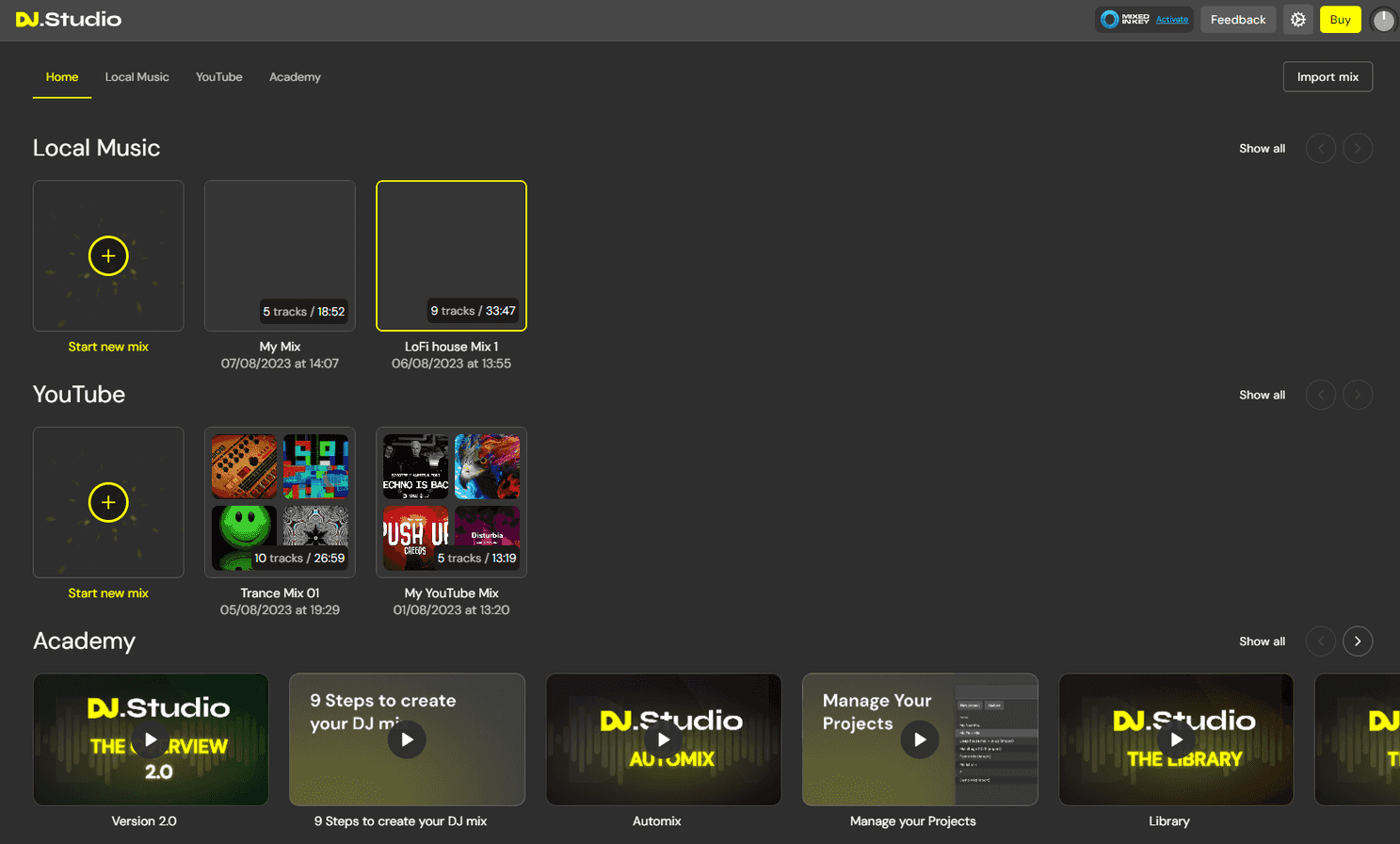Click the Import mix button
Image resolution: width=1400 pixels, height=844 pixels.
click(x=1327, y=76)
